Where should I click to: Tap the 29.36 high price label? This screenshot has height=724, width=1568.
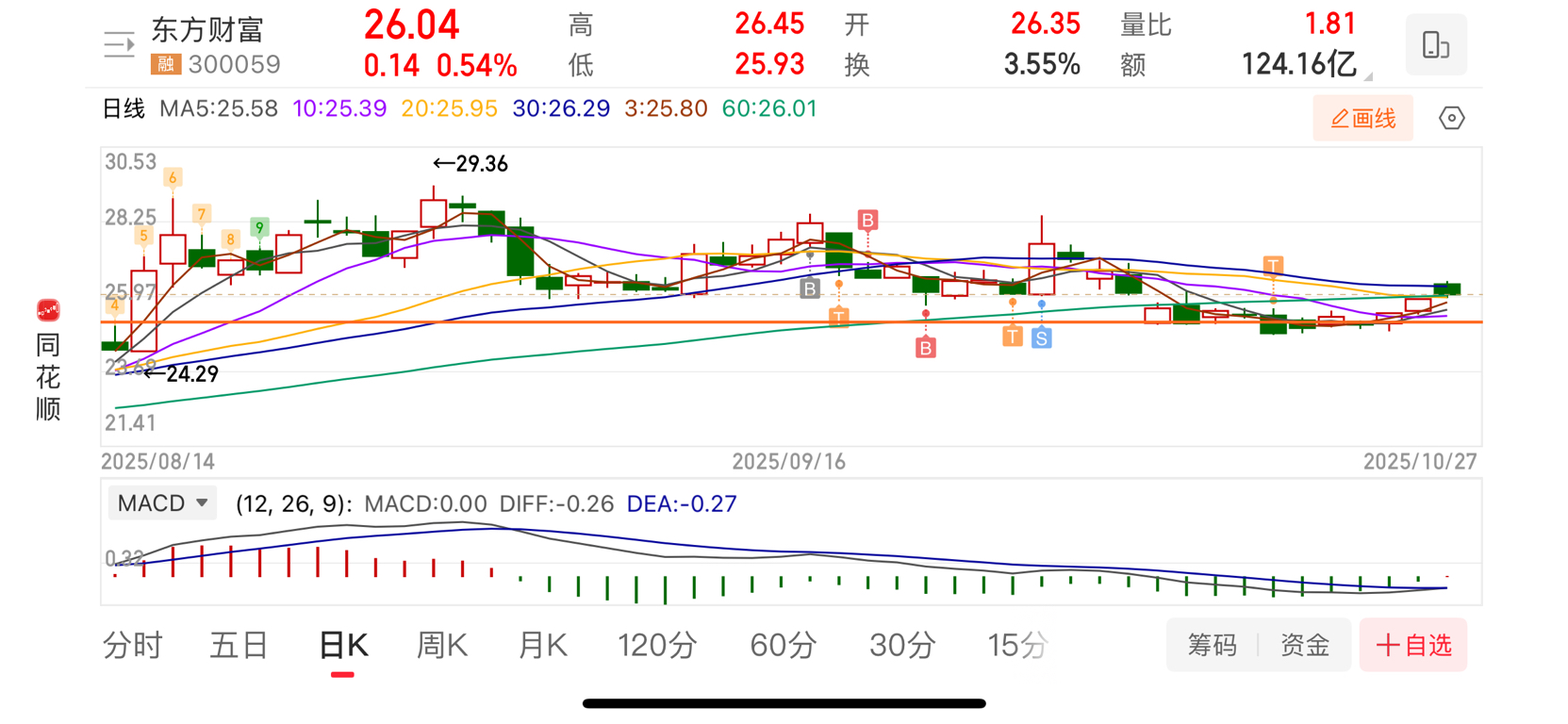470,164
